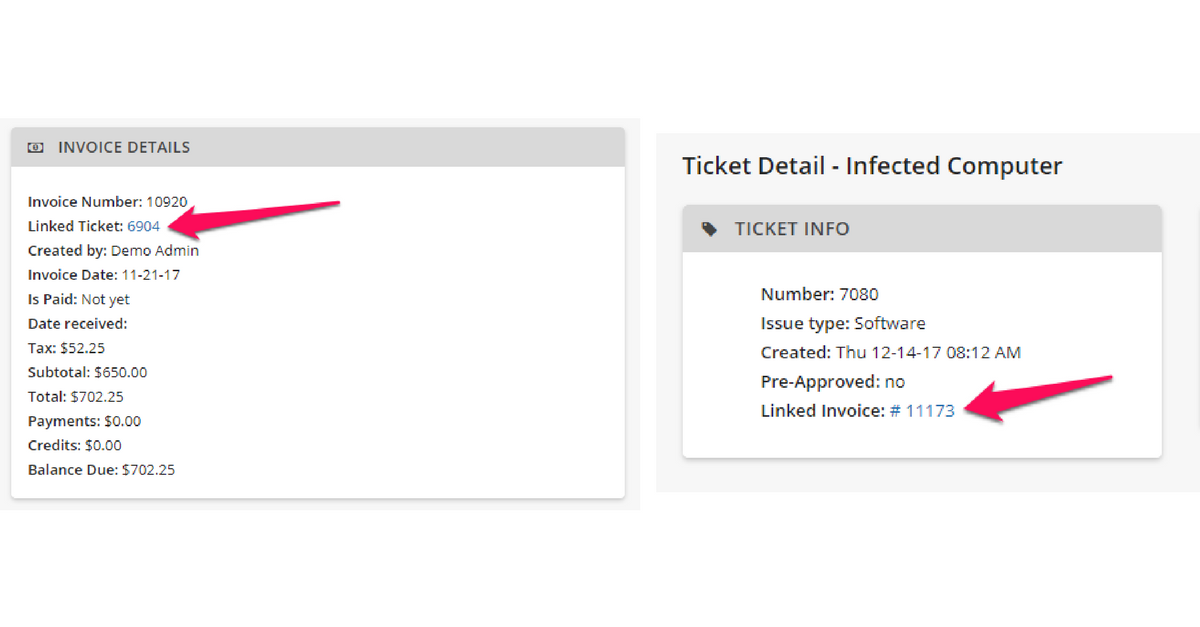This screenshot has width=1200, height=627.
Task: Click the Date received field label
Action: tap(78, 323)
